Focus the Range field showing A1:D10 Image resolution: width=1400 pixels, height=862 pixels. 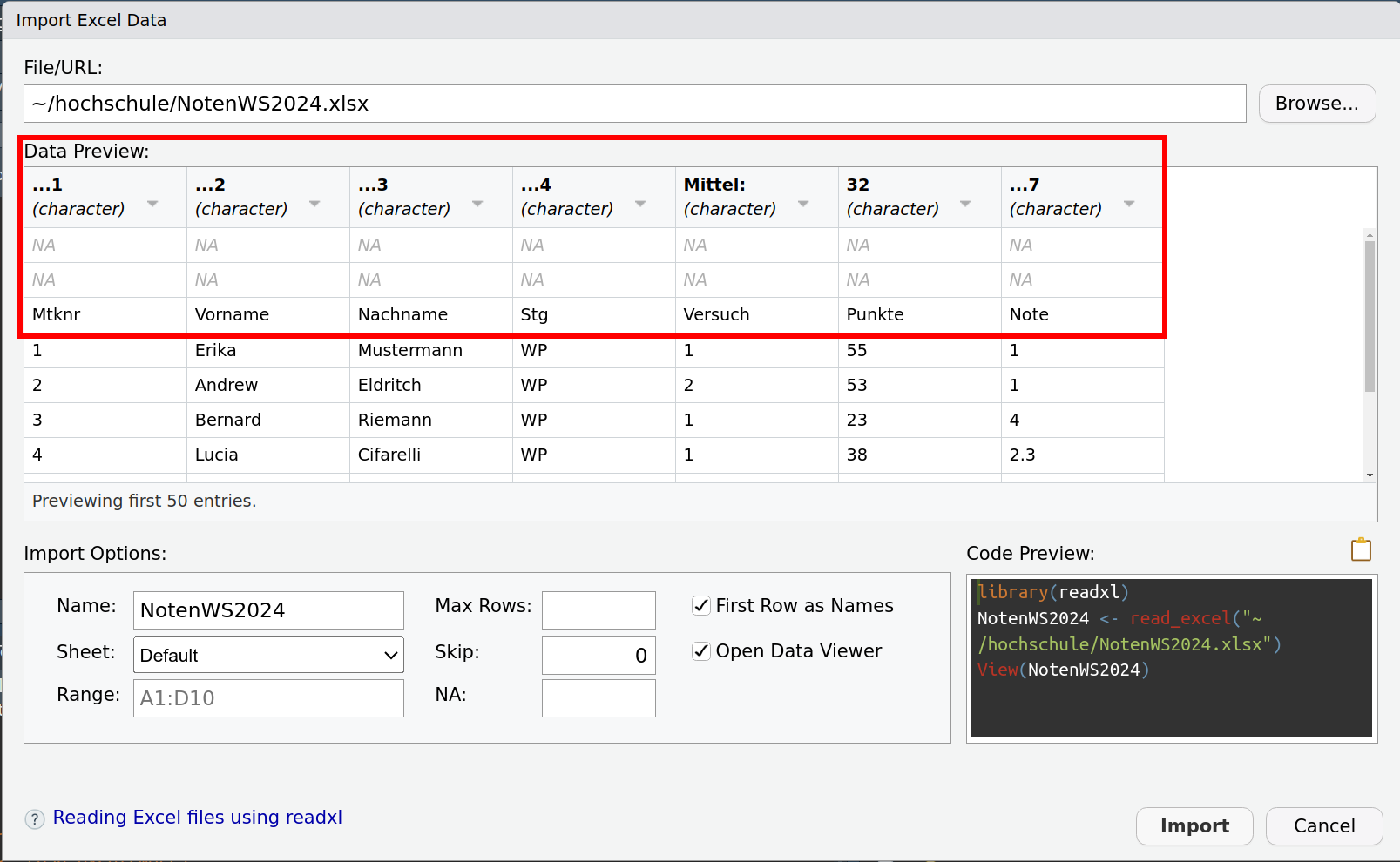click(268, 698)
